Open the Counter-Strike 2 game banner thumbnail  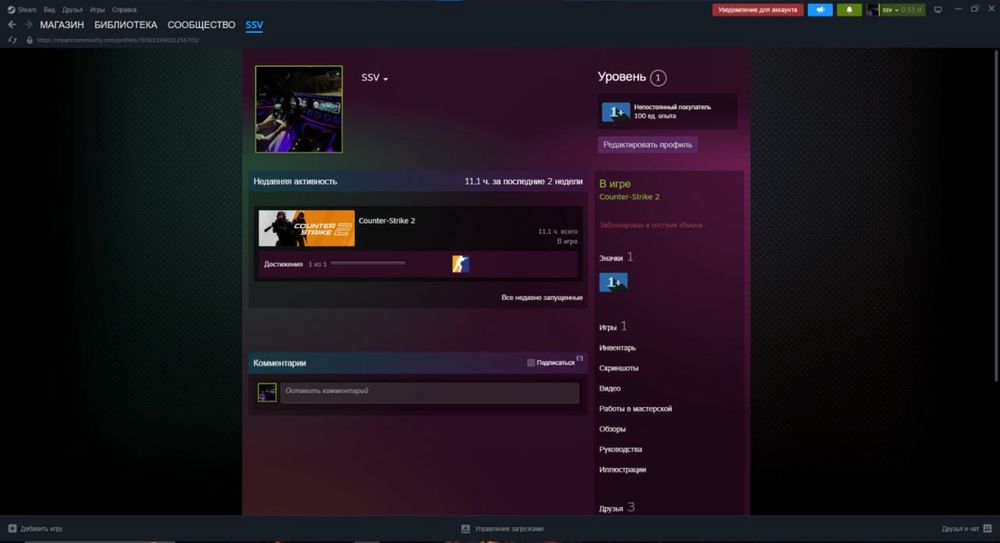tap(307, 228)
